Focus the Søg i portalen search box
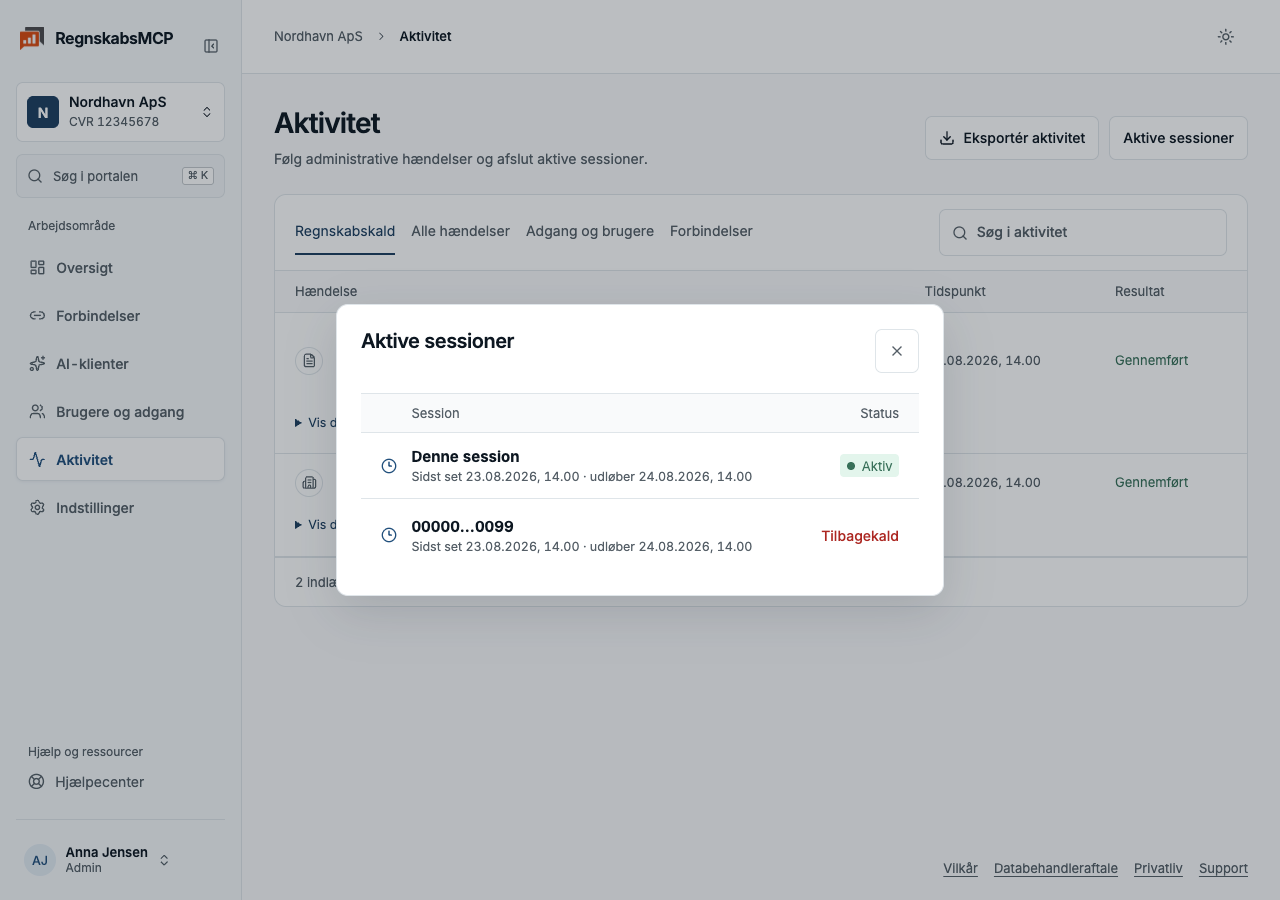 click(x=120, y=176)
